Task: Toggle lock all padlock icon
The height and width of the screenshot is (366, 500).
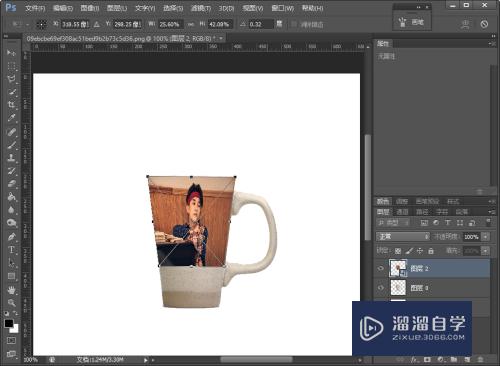Action: pyautogui.click(x=431, y=251)
